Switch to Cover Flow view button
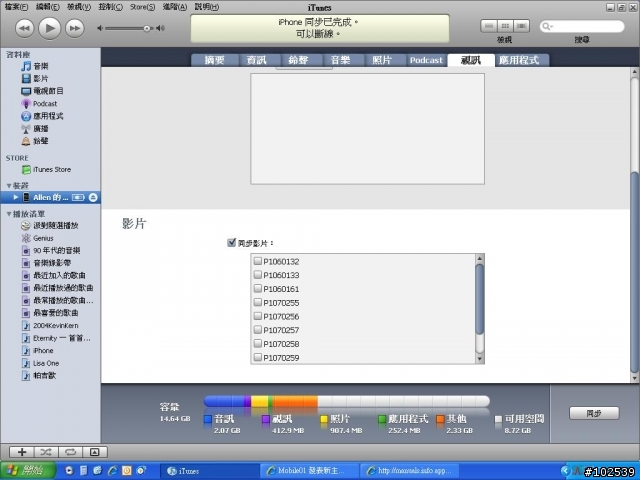 click(x=521, y=26)
